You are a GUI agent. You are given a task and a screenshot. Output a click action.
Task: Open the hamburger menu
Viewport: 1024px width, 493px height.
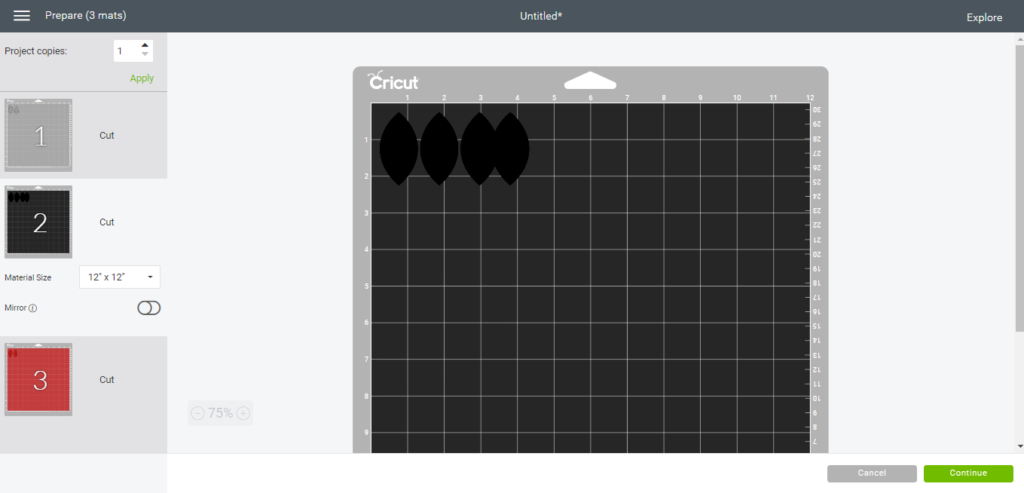click(x=21, y=16)
